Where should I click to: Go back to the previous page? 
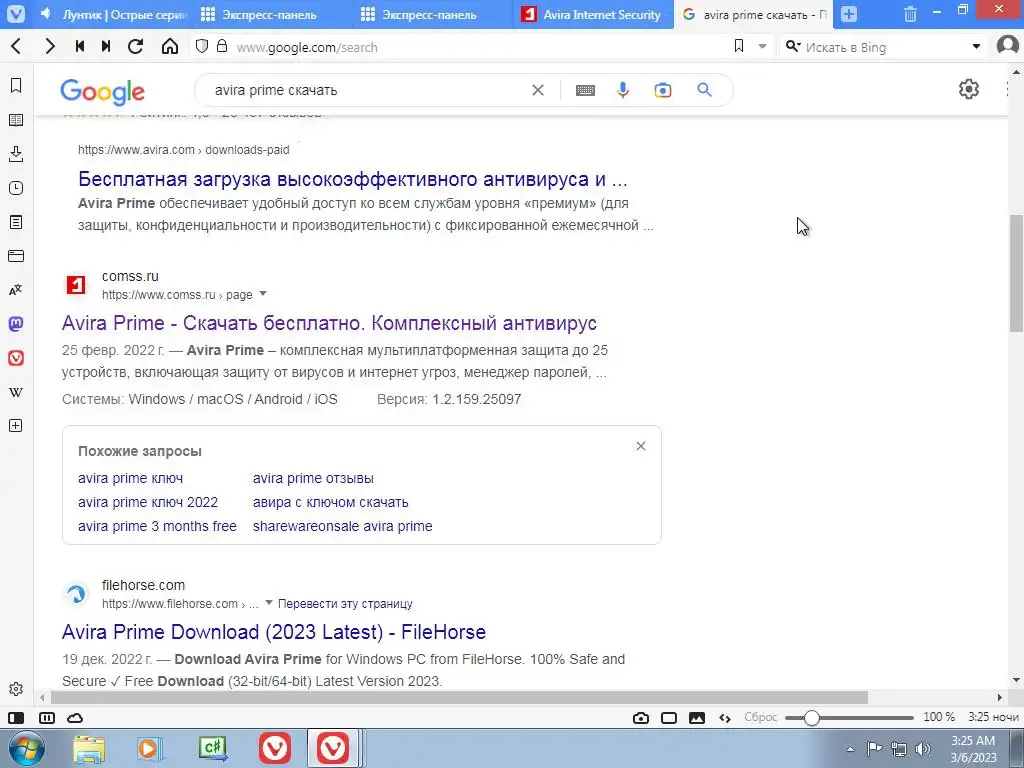click(16, 46)
